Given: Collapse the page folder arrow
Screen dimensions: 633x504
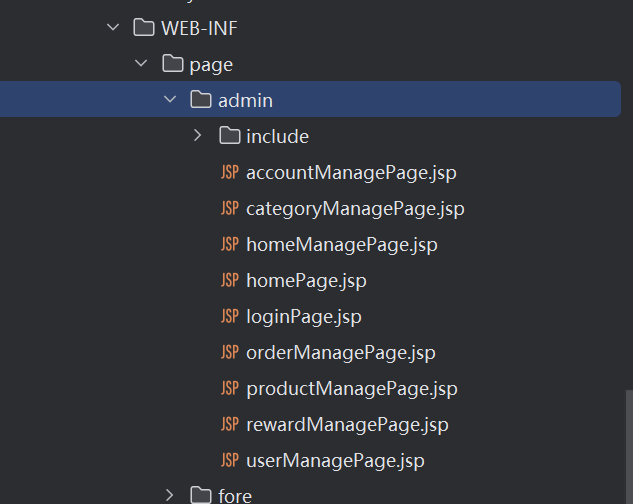Looking at the screenshot, I should (x=141, y=64).
